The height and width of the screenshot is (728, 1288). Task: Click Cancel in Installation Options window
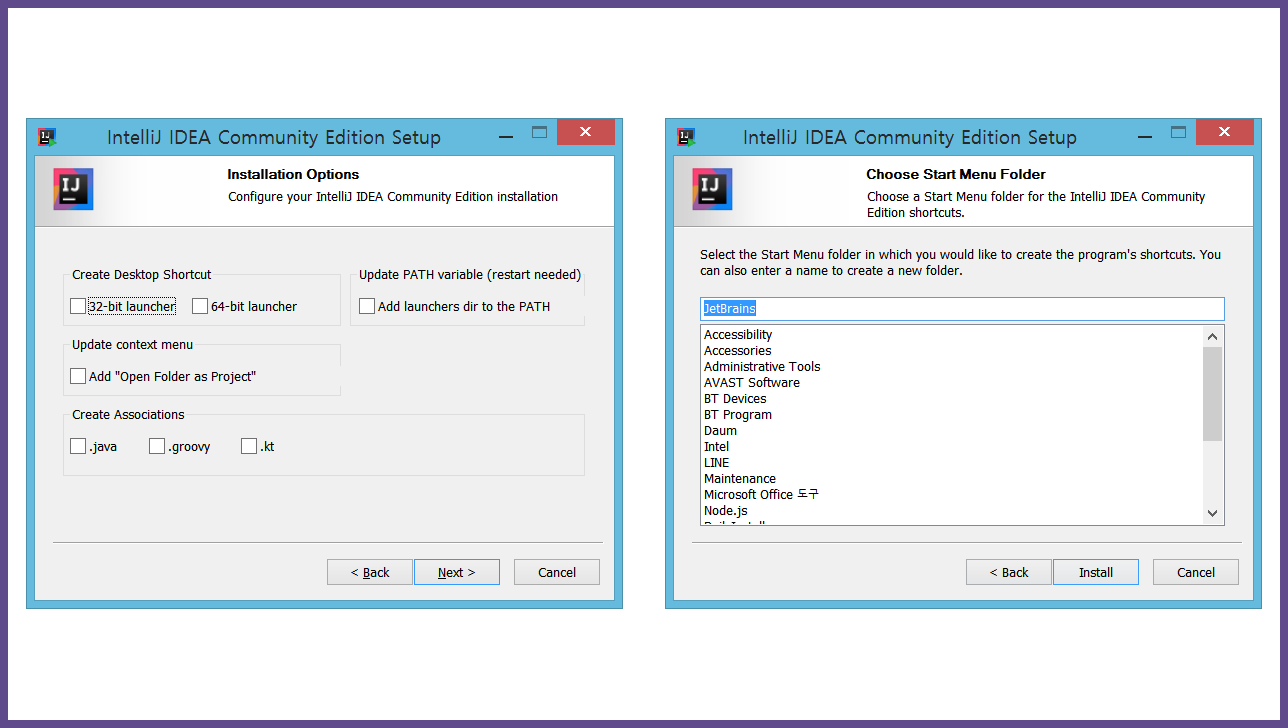click(x=557, y=572)
